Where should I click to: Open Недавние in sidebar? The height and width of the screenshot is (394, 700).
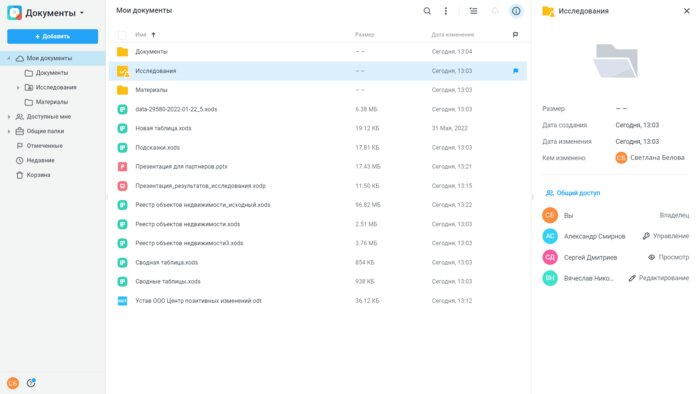(x=41, y=161)
